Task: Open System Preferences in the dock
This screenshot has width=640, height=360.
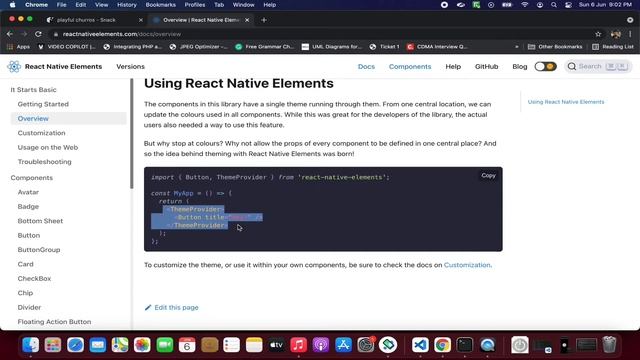Action: (x=365, y=345)
